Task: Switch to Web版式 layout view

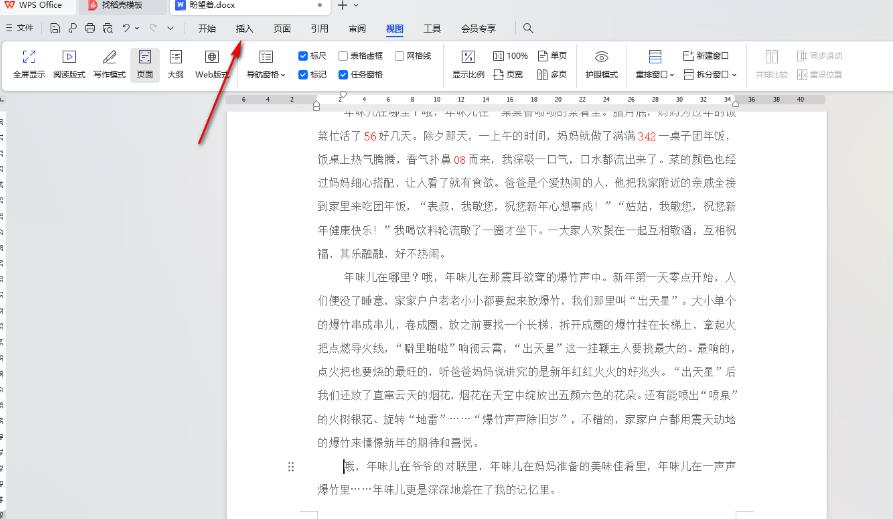Action: (212, 64)
